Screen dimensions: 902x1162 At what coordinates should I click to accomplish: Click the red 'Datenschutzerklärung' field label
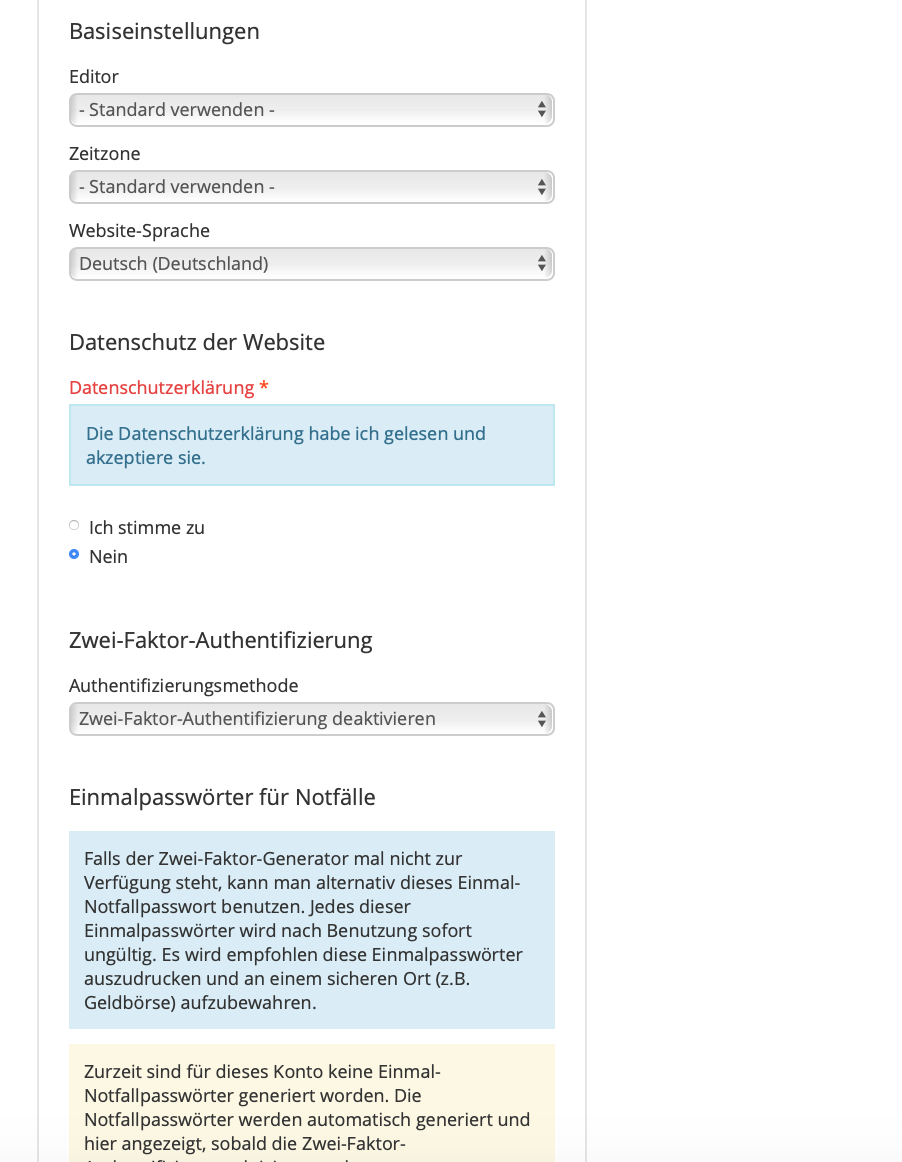(161, 387)
